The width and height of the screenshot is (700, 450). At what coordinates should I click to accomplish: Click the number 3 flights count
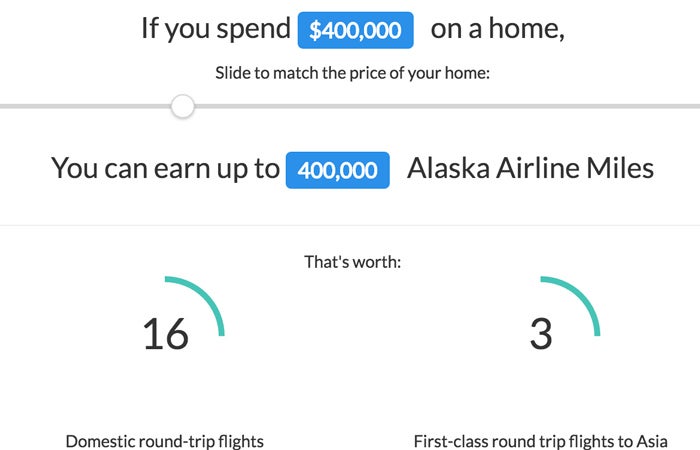click(x=541, y=334)
